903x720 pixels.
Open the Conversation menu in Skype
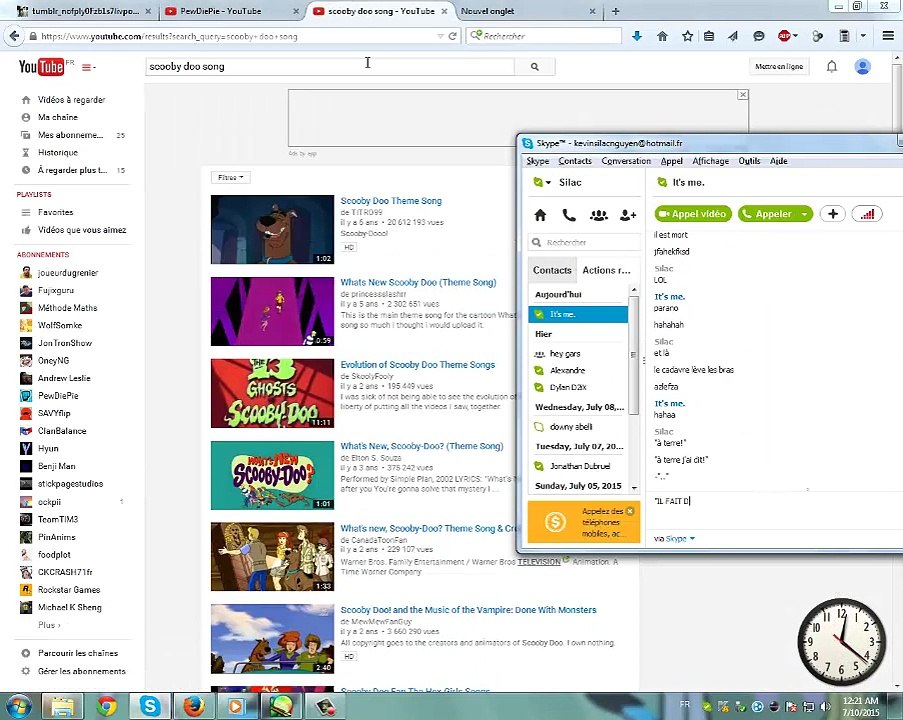(x=626, y=161)
